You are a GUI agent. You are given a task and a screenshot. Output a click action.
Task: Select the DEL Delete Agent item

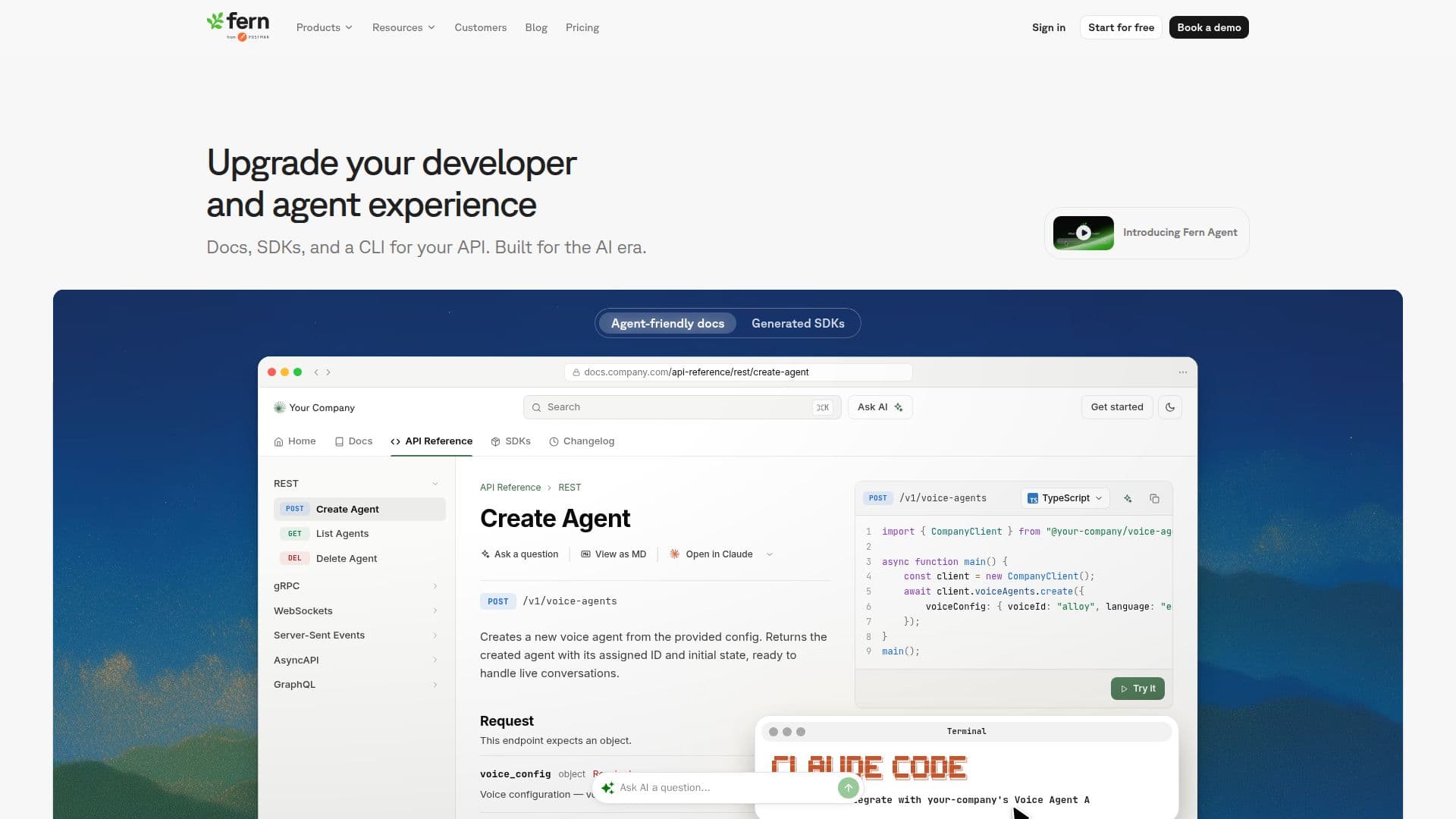pyautogui.click(x=359, y=559)
